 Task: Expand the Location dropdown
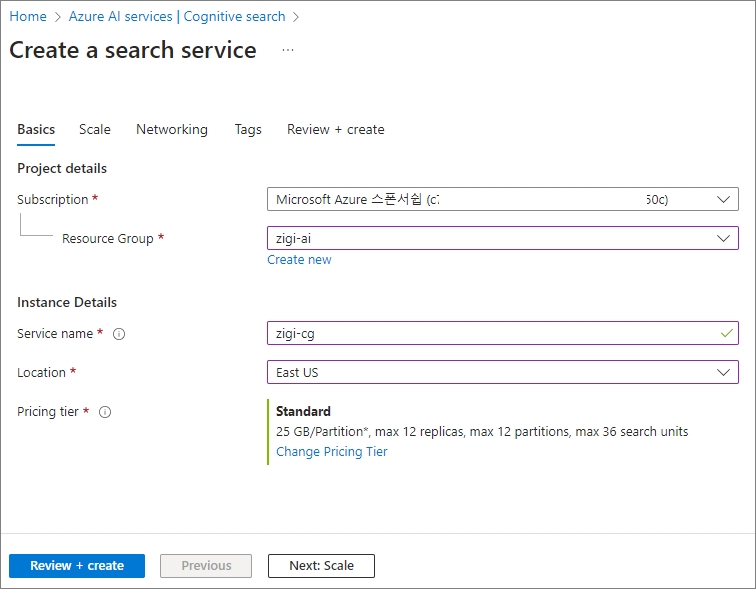724,372
